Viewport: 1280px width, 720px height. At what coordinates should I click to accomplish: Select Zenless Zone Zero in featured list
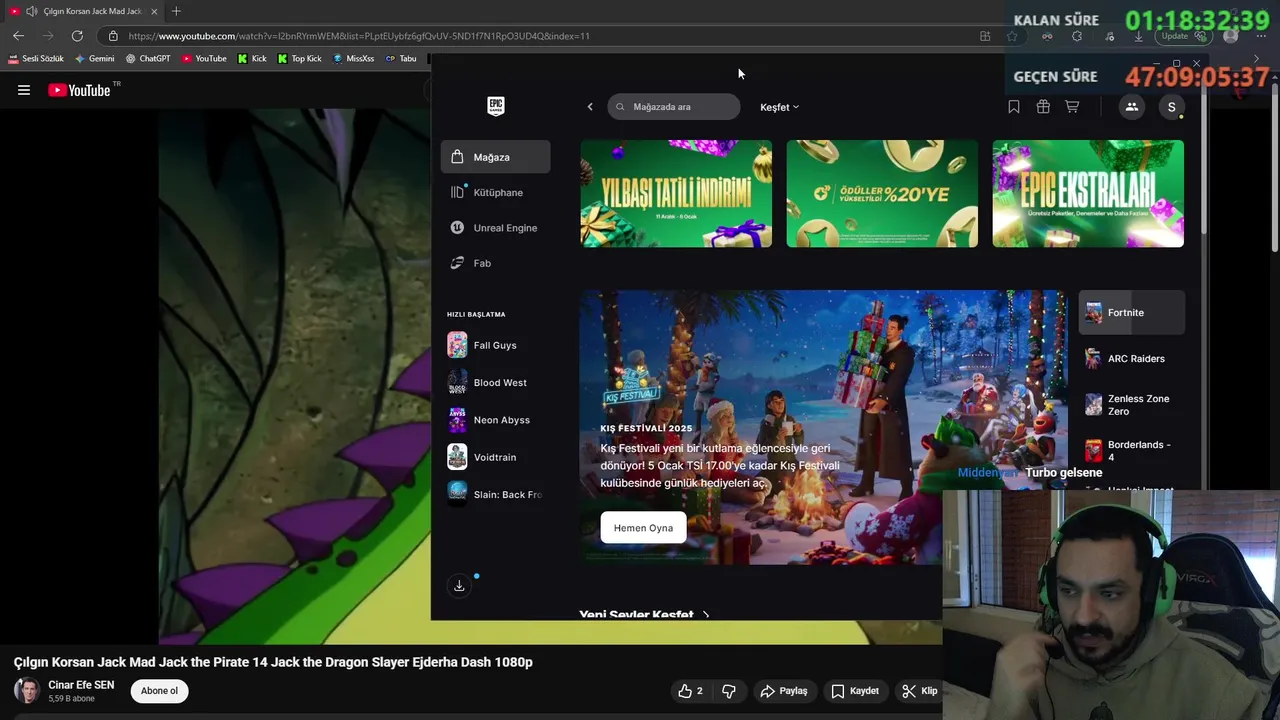coord(1131,405)
